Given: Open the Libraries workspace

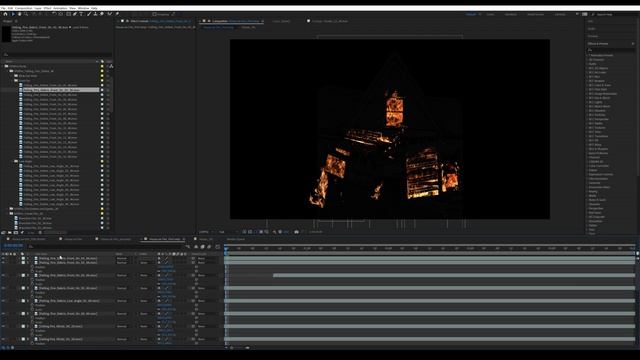Looking at the screenshot, I should 560,14.
